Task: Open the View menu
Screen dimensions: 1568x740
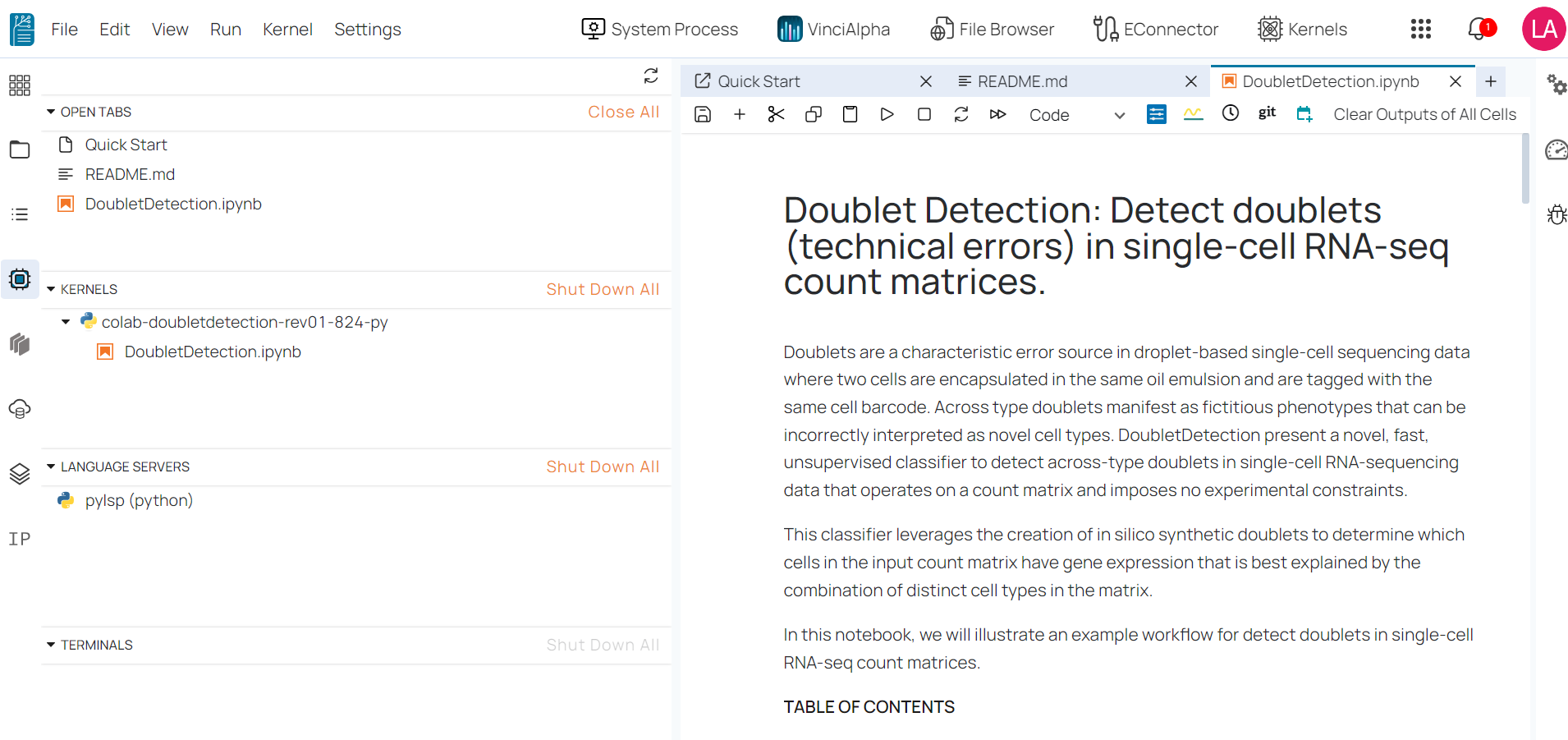Action: tap(170, 30)
